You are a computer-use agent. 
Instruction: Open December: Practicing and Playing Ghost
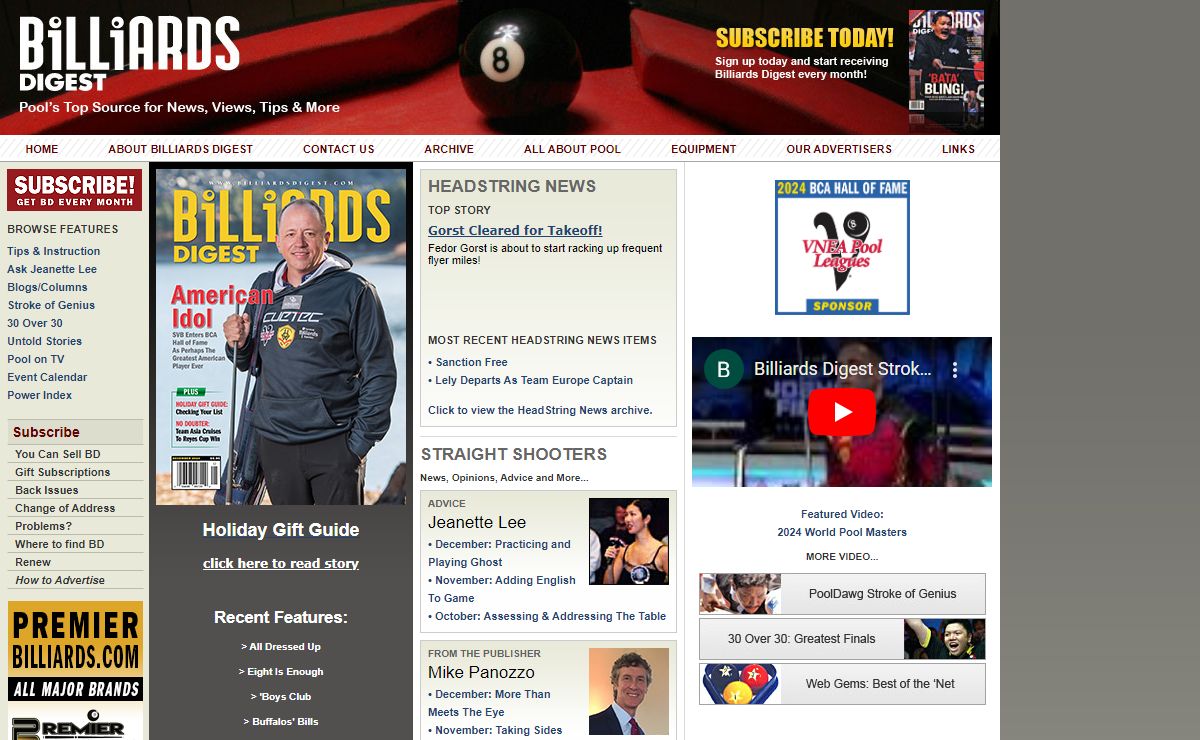(500, 553)
